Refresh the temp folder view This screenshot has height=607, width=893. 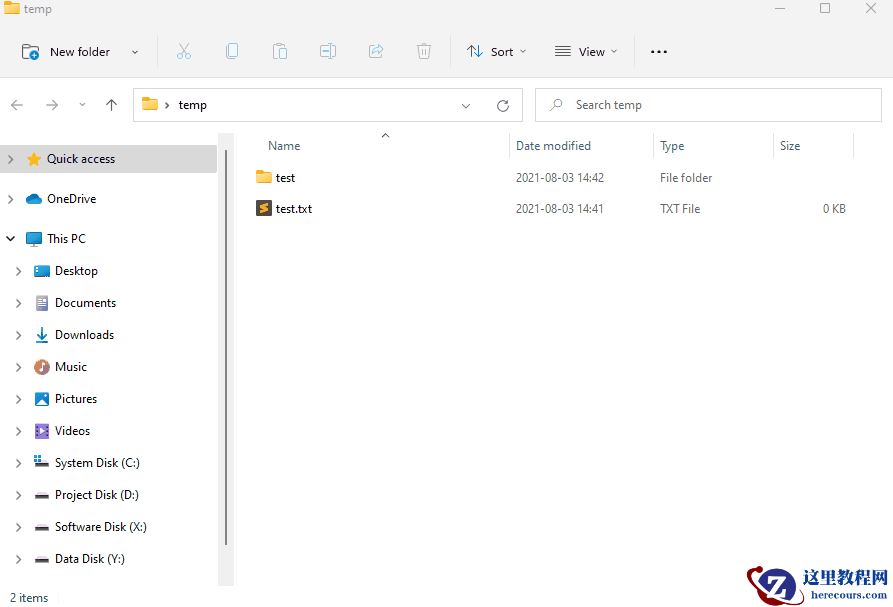(x=503, y=105)
